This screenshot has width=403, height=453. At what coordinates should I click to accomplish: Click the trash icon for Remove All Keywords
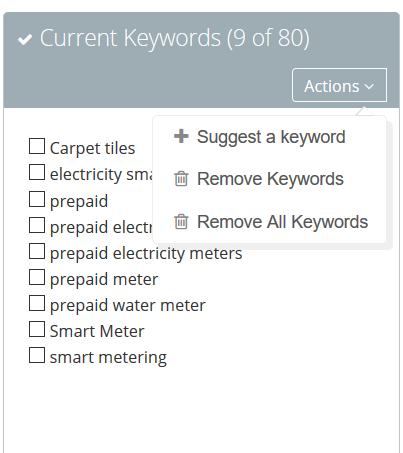coord(181,221)
